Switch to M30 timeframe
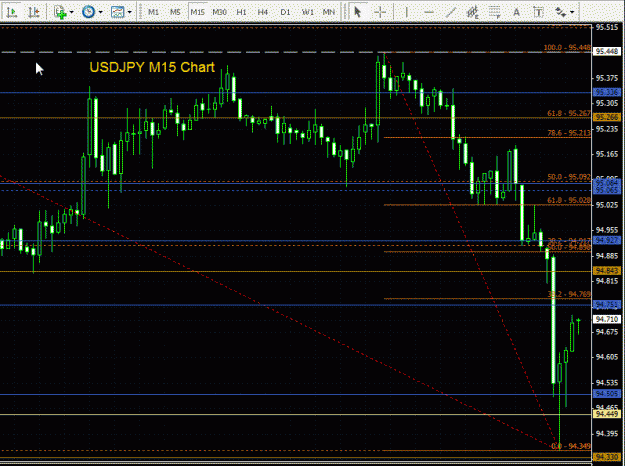Image resolution: width=625 pixels, height=466 pixels. [219, 12]
